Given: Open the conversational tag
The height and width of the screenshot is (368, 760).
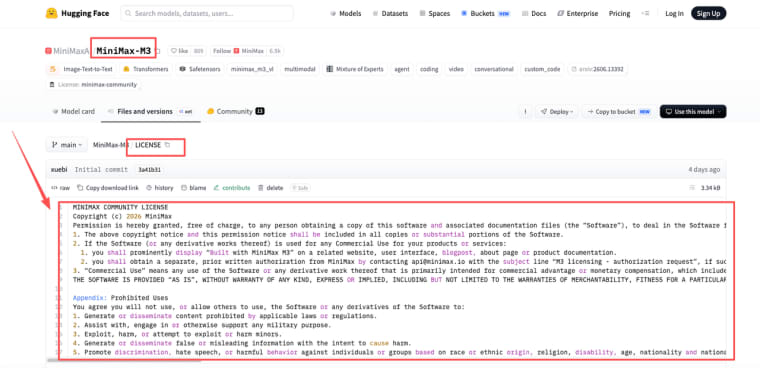Looking at the screenshot, I should 493,69.
